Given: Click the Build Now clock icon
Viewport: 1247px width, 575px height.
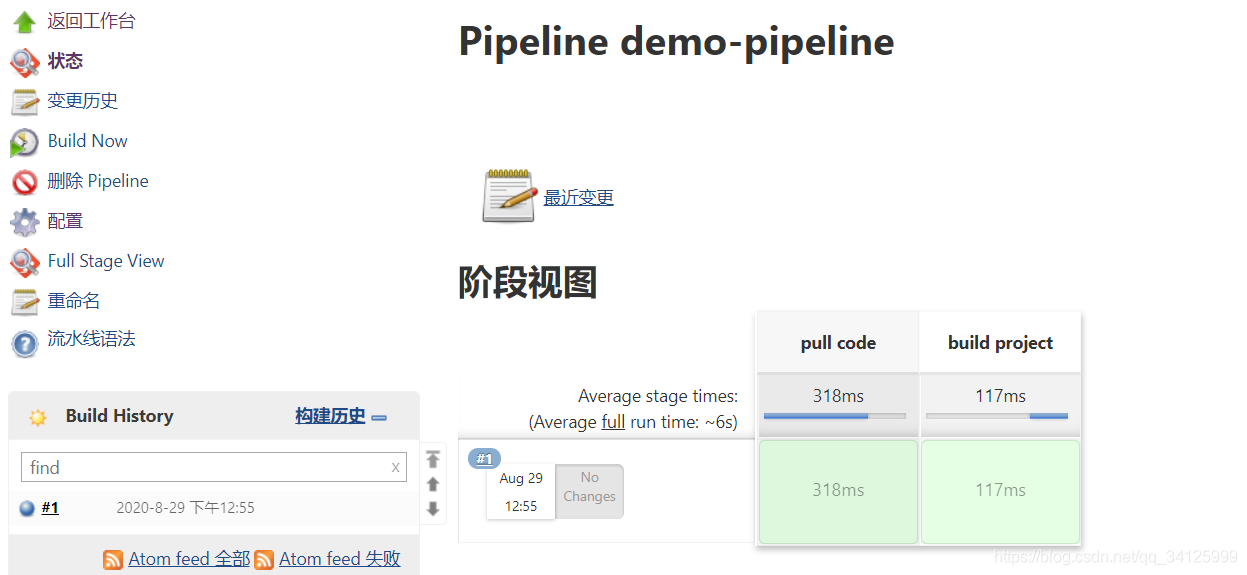Looking at the screenshot, I should (x=24, y=142).
